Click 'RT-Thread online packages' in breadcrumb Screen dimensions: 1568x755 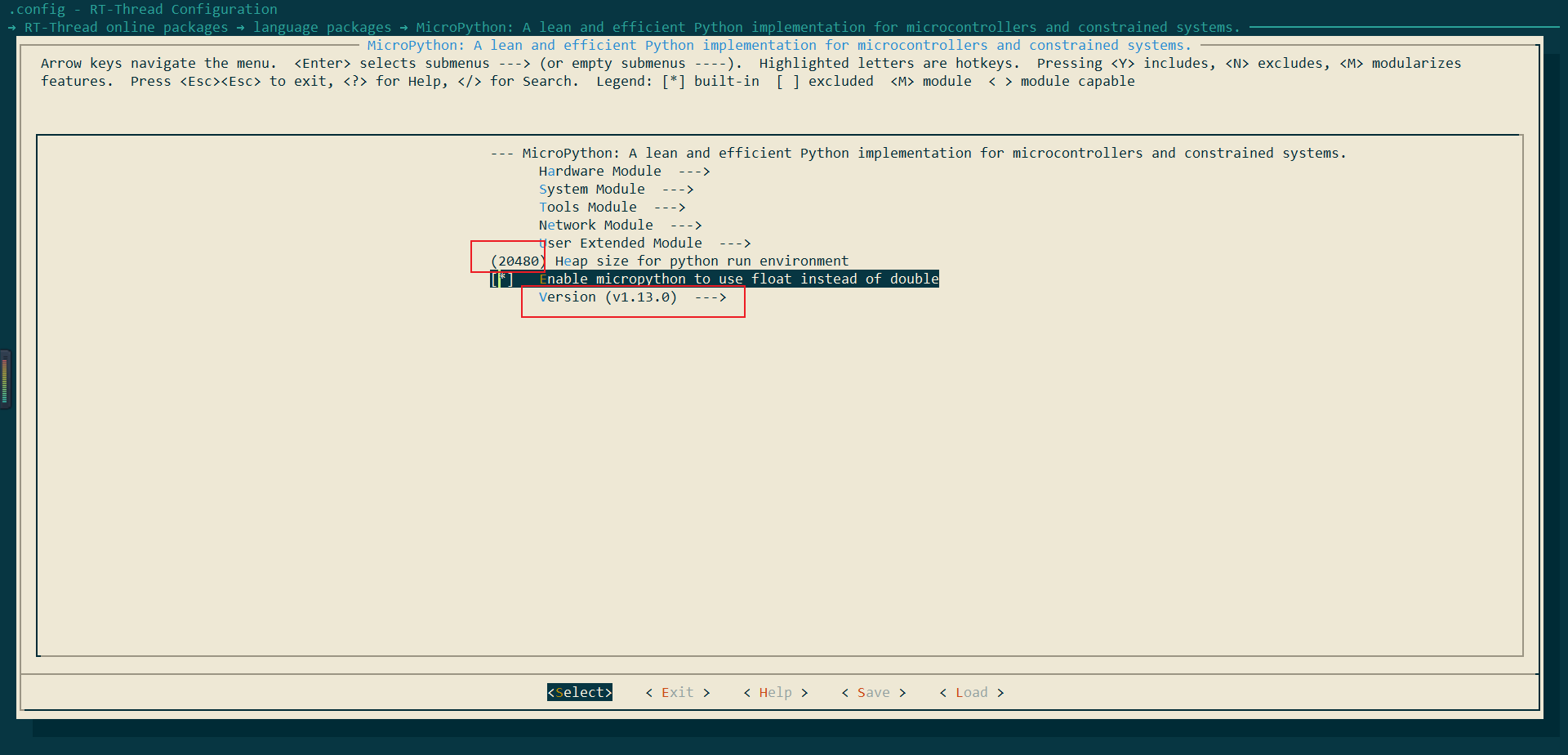pos(126,27)
